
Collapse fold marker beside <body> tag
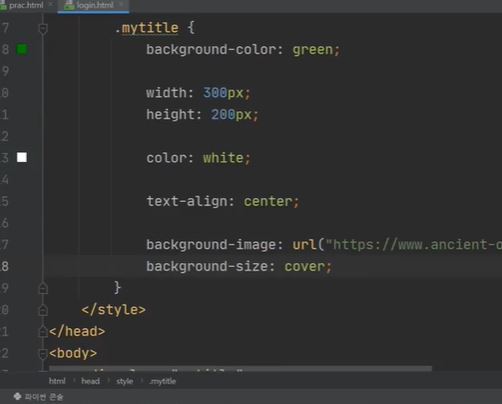[43, 353]
